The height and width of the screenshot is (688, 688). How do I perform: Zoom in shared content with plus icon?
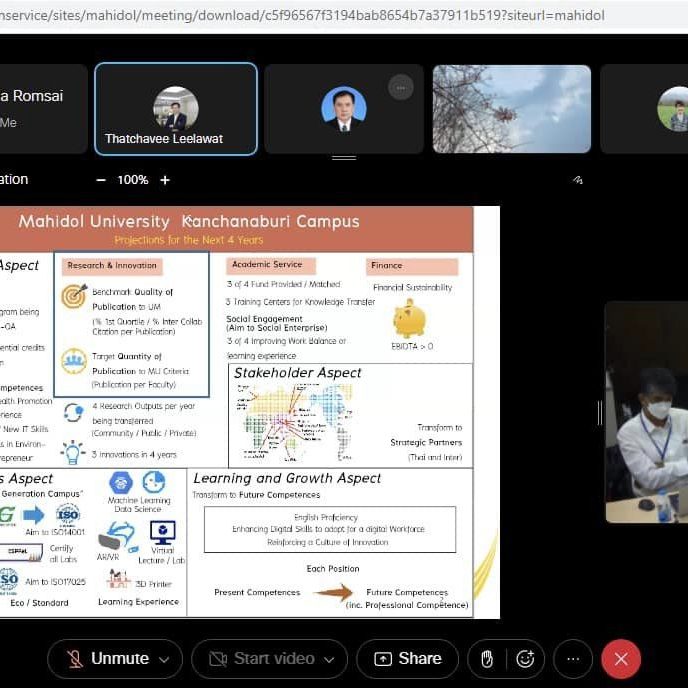(165, 180)
